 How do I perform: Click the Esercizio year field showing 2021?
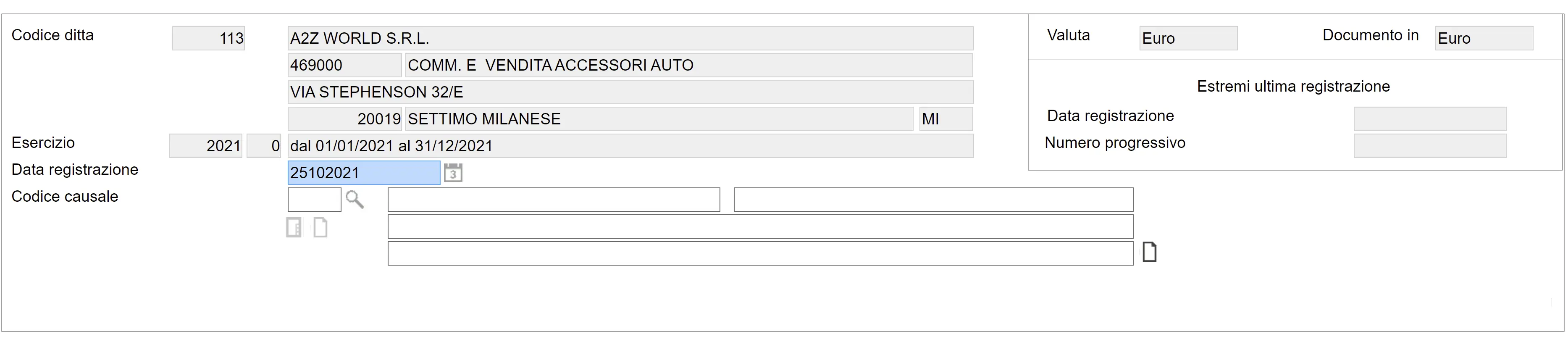(x=206, y=146)
